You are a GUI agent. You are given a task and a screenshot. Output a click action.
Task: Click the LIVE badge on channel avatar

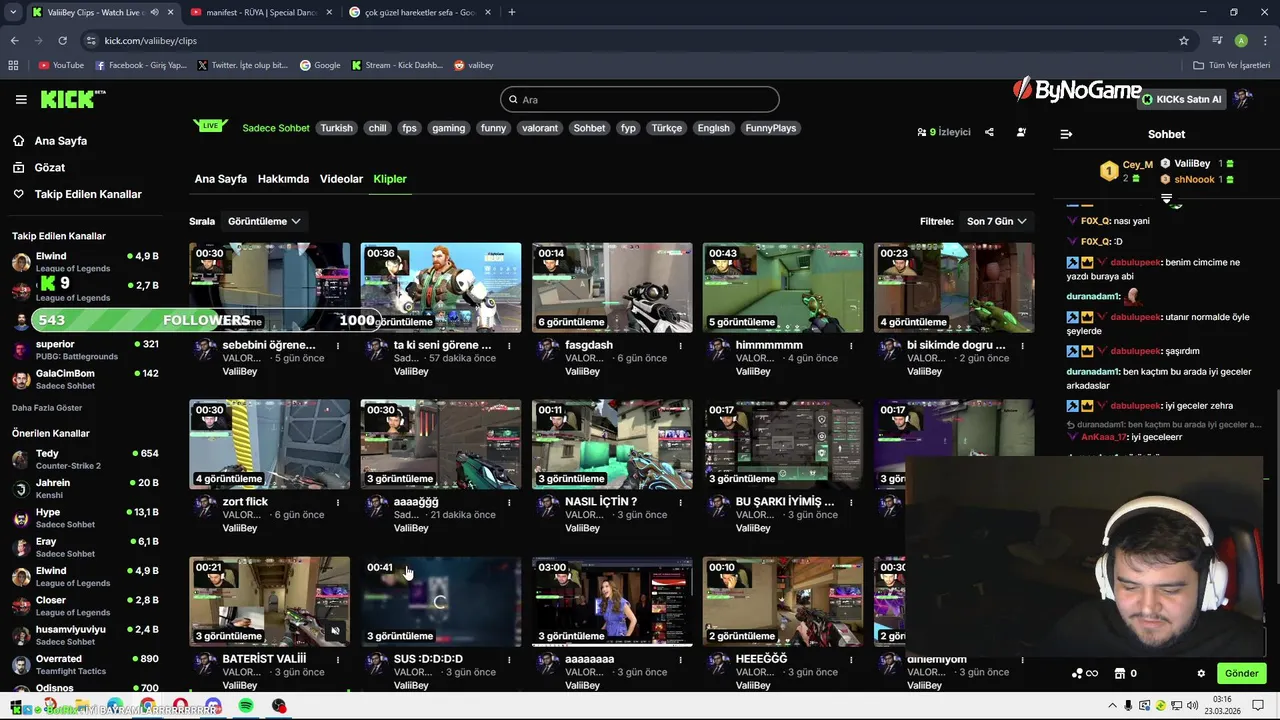pos(210,126)
